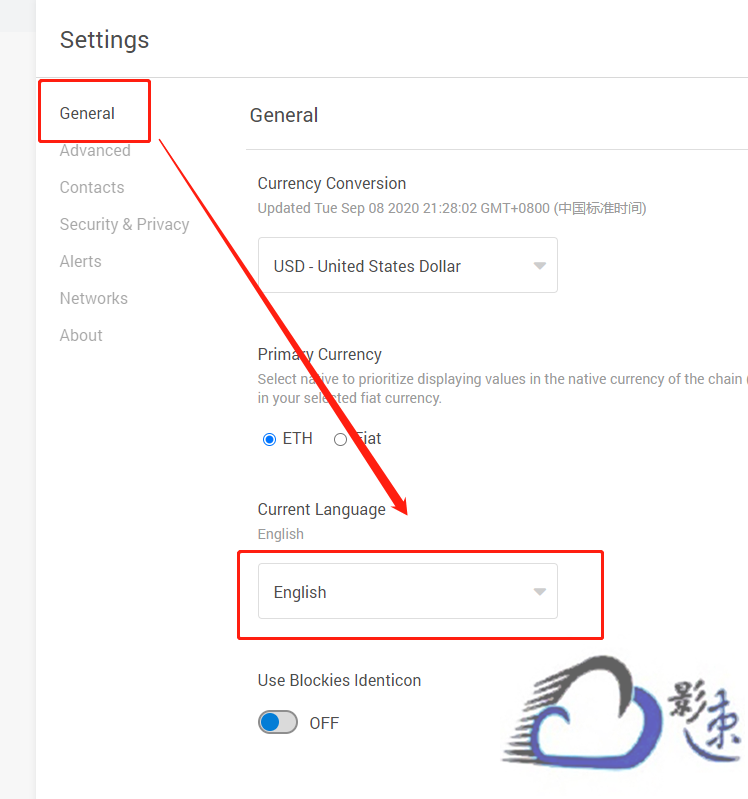Viewport: 748px width, 799px height.
Task: Open the About section
Action: (x=81, y=335)
